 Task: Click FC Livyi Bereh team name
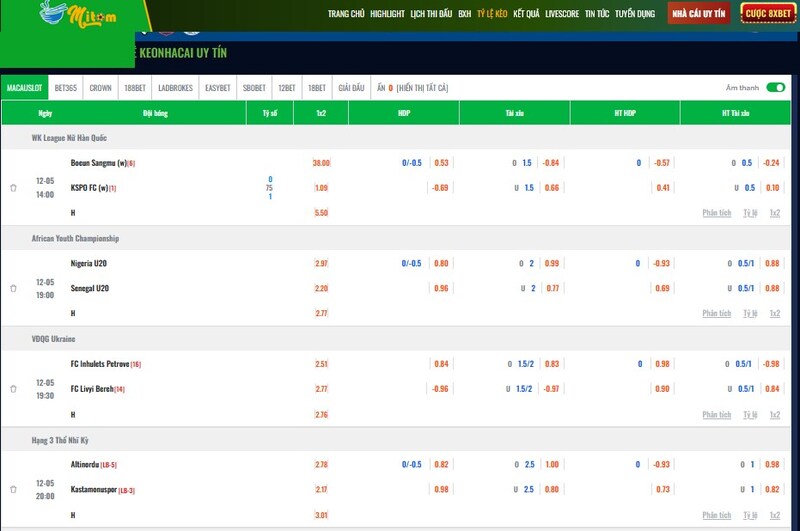(92, 389)
